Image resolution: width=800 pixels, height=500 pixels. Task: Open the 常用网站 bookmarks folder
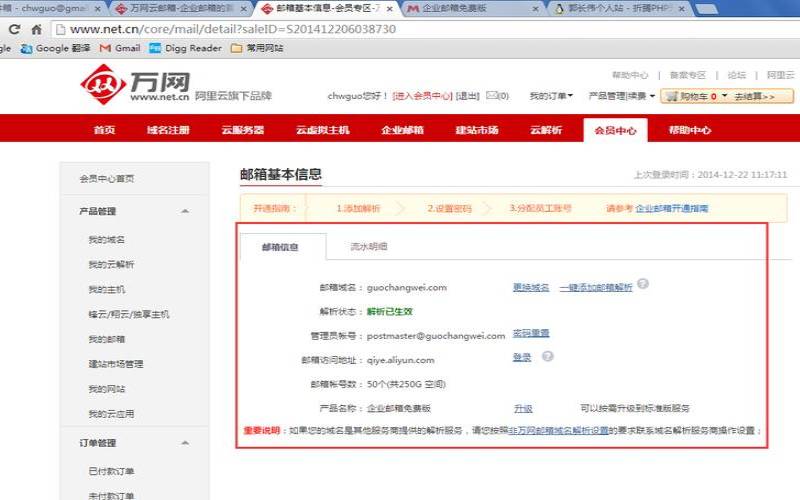point(257,48)
